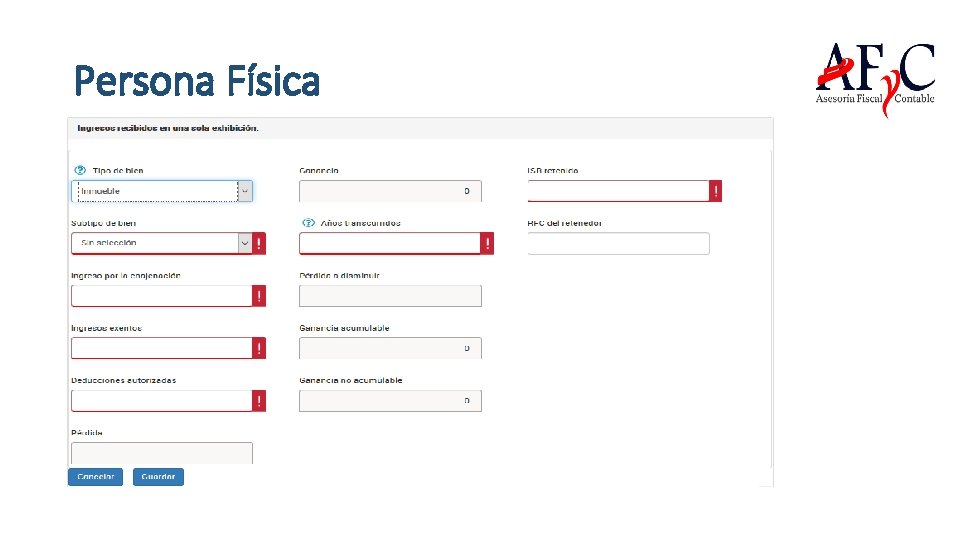Focus the Ingreso por la enajenación field
960x540 pixels.
click(x=161, y=295)
